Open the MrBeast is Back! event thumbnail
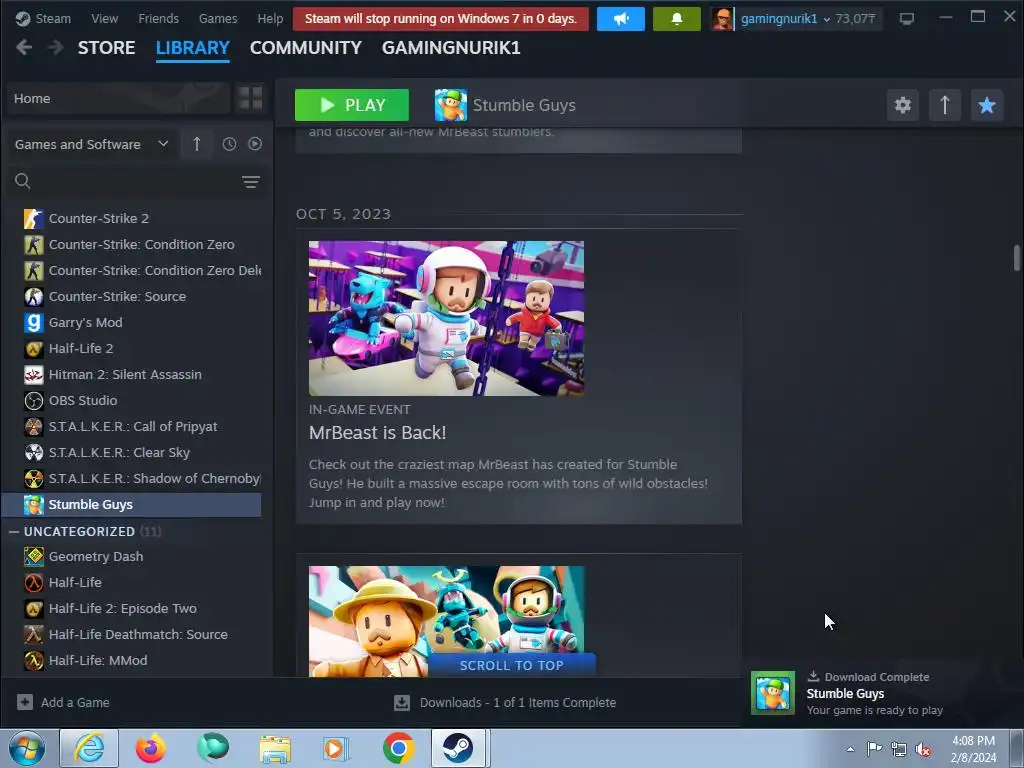The width and height of the screenshot is (1024, 768). (x=446, y=318)
